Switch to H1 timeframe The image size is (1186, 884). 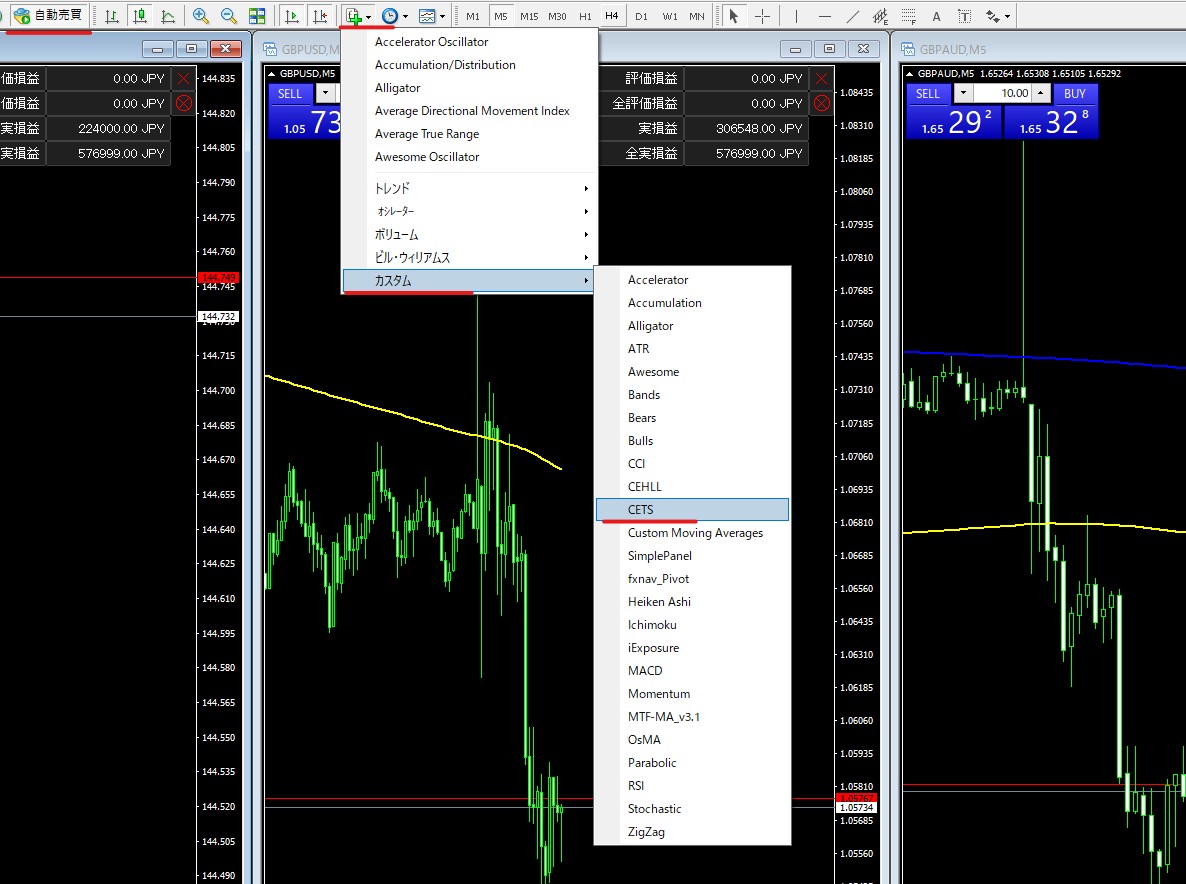pos(585,16)
